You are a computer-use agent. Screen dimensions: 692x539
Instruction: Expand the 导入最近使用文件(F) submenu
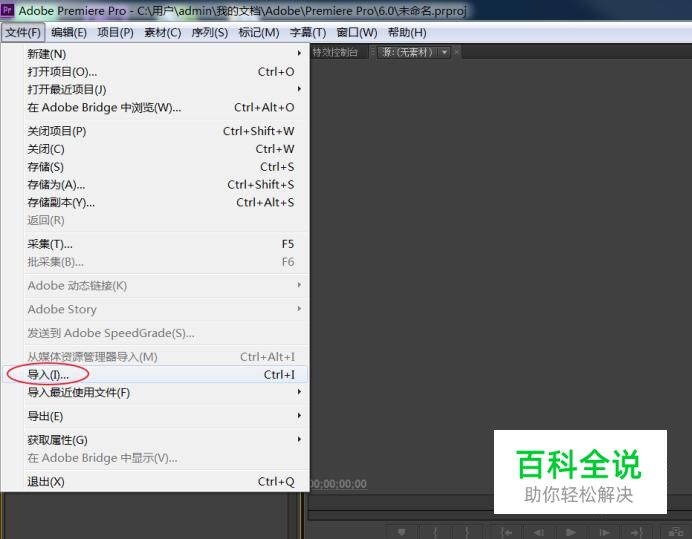299,392
